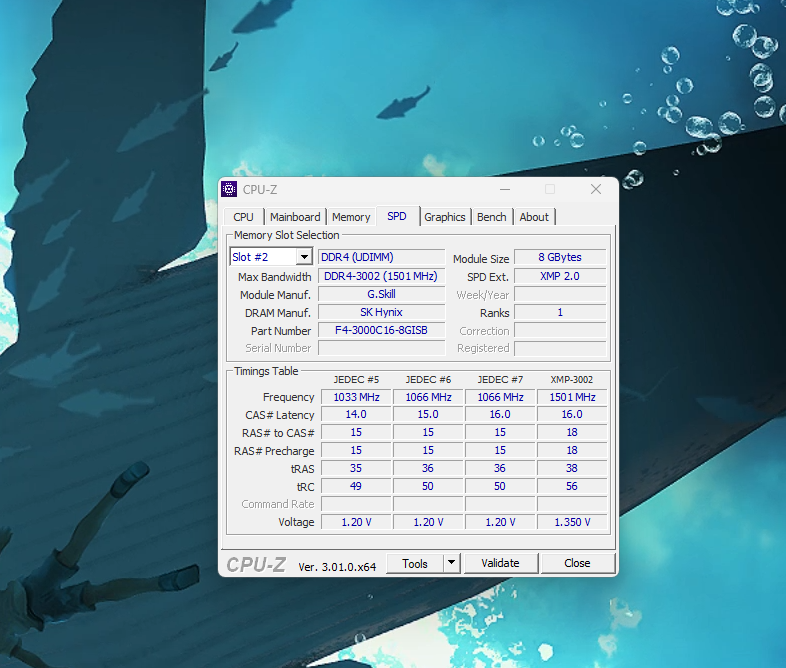Click the JEDEC #7 column header

[500, 380]
